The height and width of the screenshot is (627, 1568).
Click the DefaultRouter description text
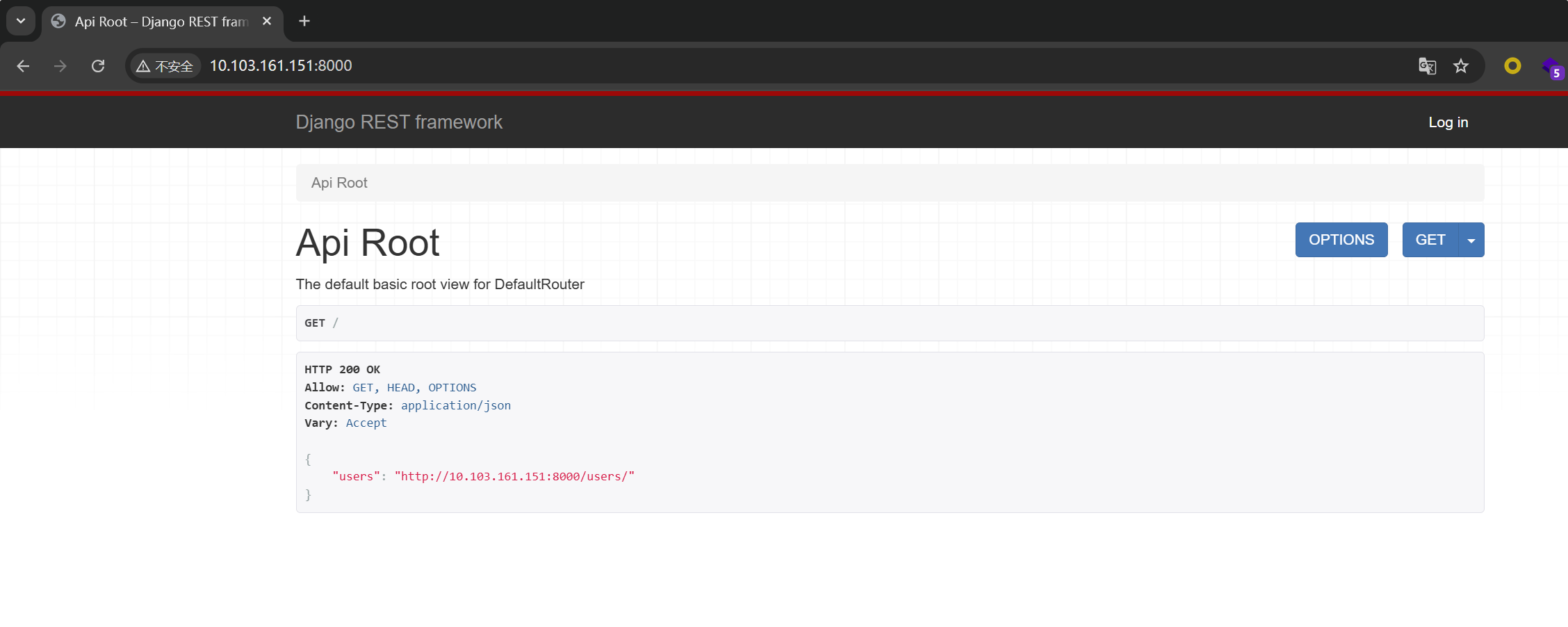click(x=440, y=284)
